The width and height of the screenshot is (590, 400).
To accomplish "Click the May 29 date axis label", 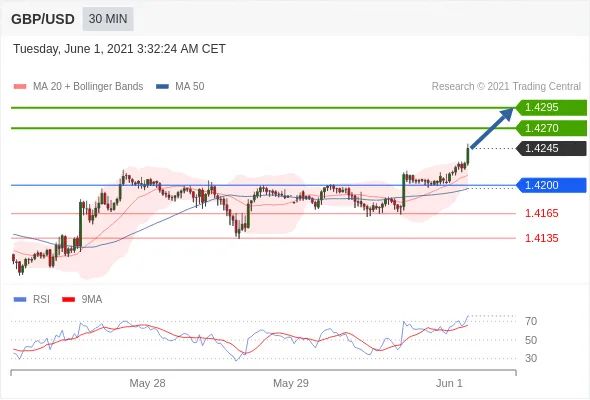I will pyautogui.click(x=291, y=383).
